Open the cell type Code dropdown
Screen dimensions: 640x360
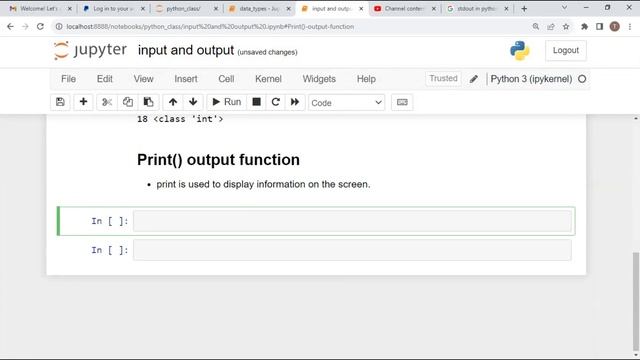click(x=346, y=103)
